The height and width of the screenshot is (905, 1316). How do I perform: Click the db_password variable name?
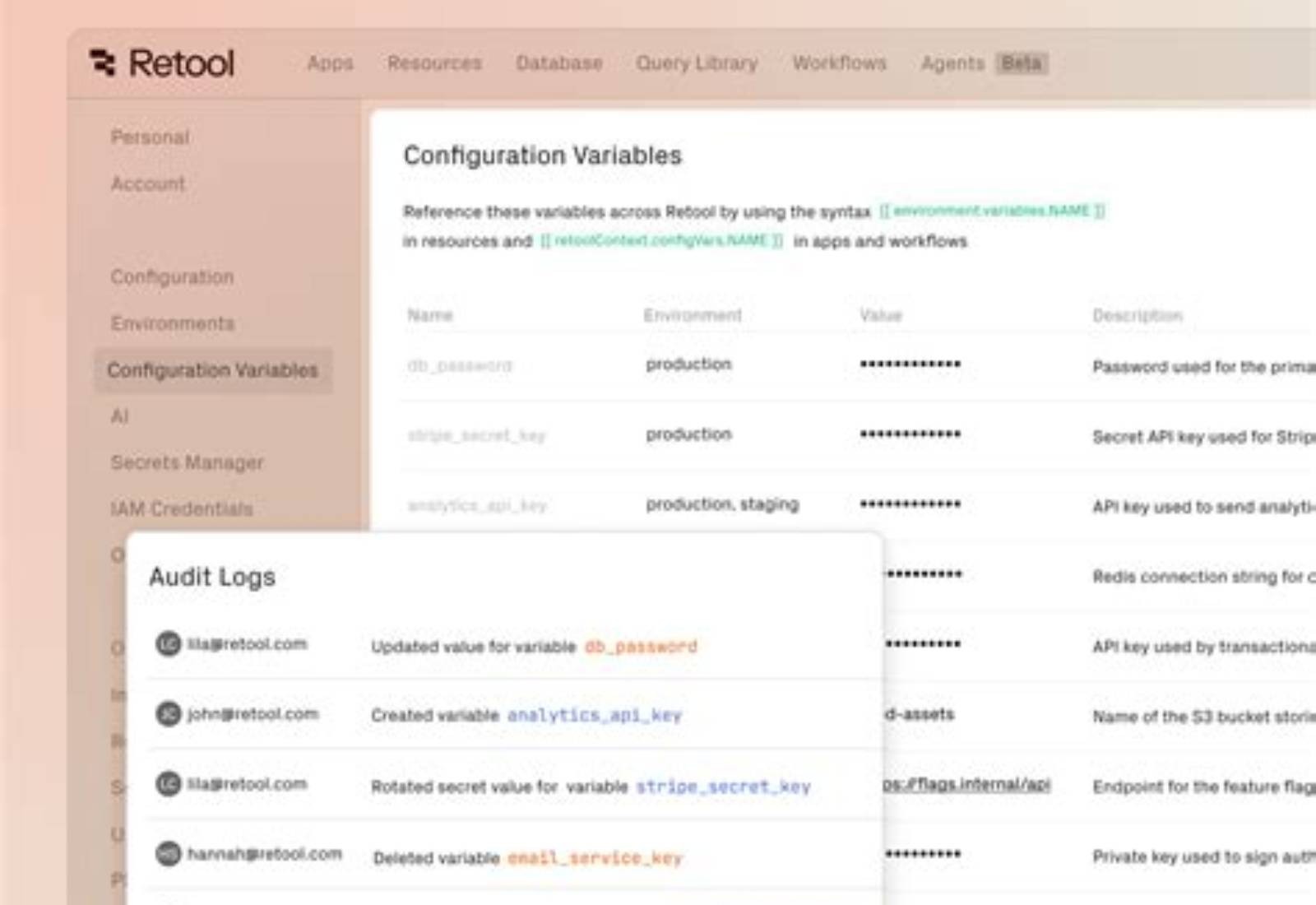coord(460,365)
